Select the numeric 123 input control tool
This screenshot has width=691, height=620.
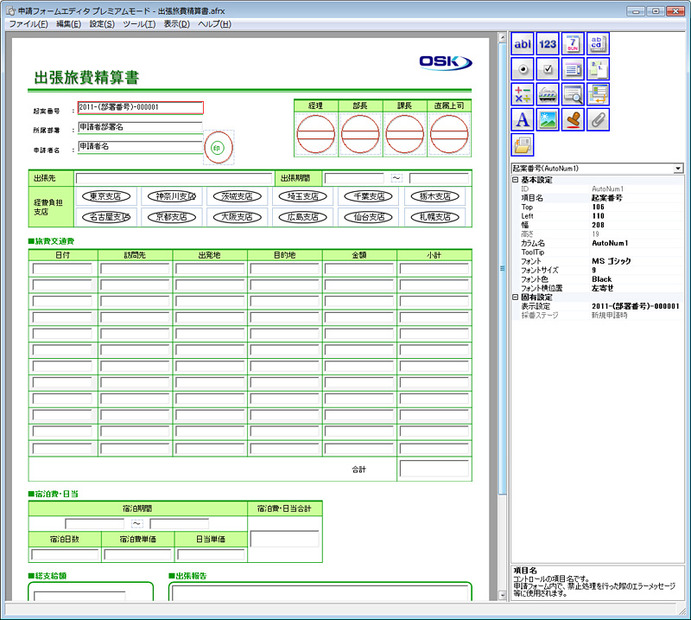point(547,44)
